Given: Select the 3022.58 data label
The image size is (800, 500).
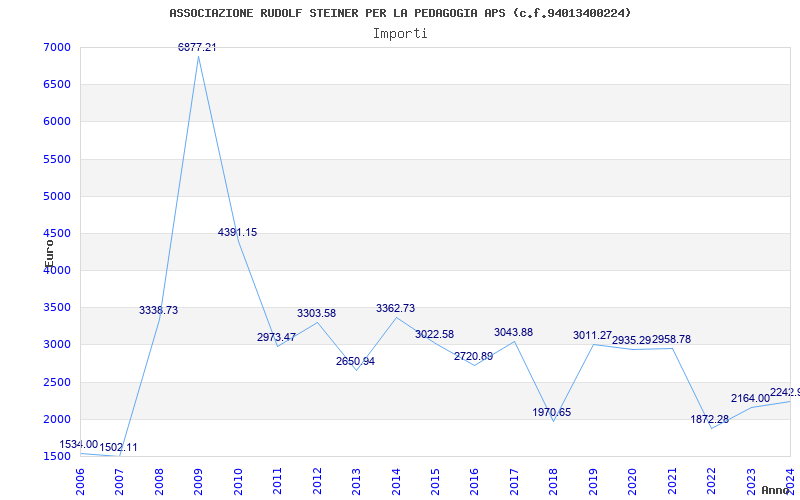Looking at the screenshot, I should [434, 334].
